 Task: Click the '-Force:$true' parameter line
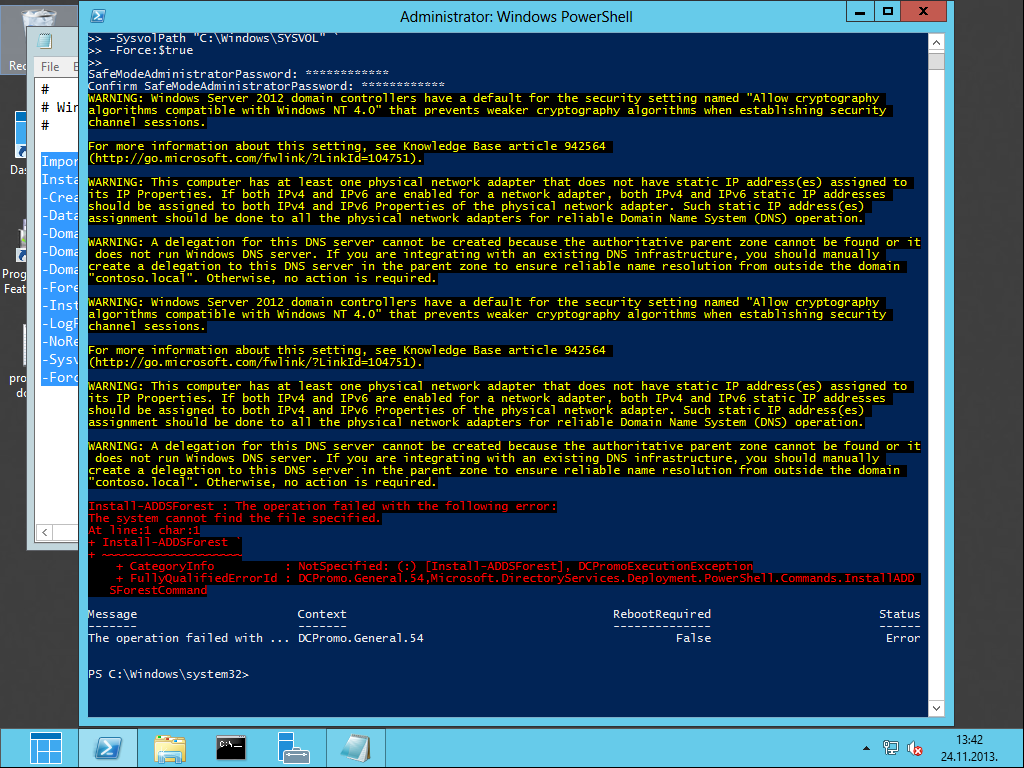click(x=140, y=50)
